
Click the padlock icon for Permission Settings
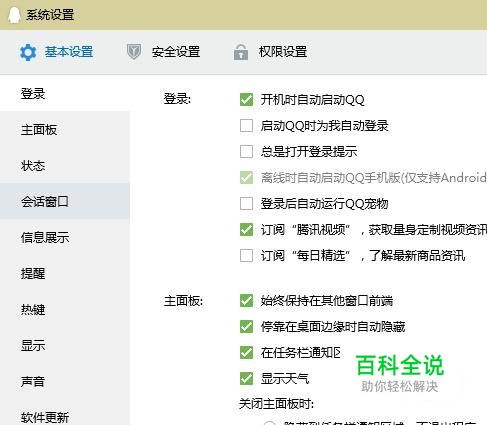coord(241,52)
